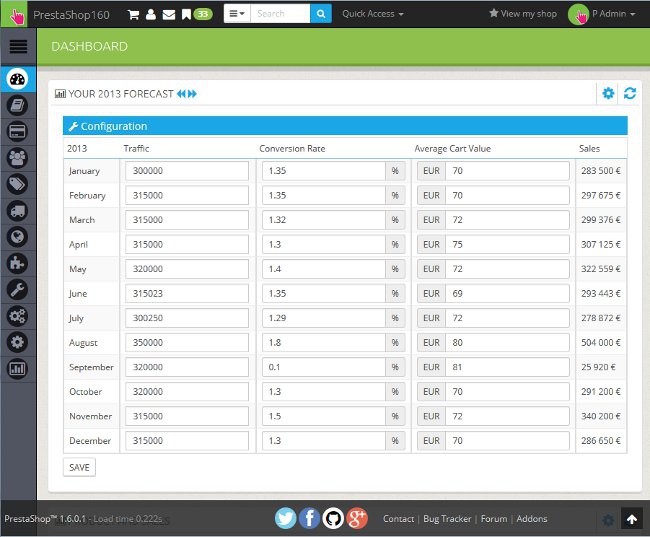Select the August sales value 504 000 €

tap(601, 343)
